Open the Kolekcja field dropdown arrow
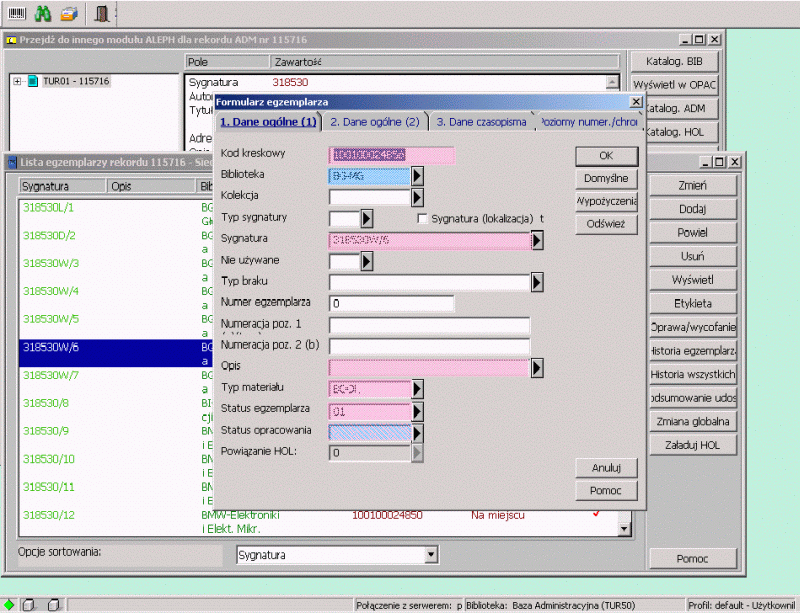 (417, 197)
